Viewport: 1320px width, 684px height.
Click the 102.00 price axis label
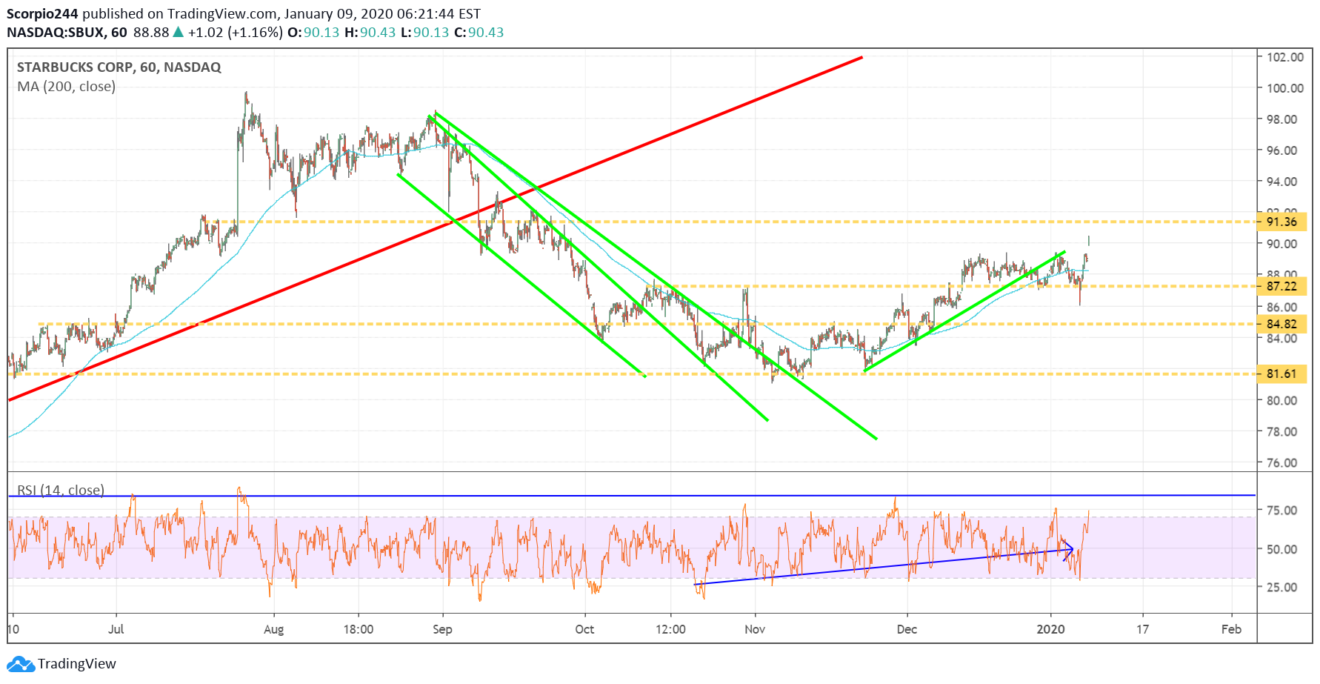pyautogui.click(x=1282, y=57)
